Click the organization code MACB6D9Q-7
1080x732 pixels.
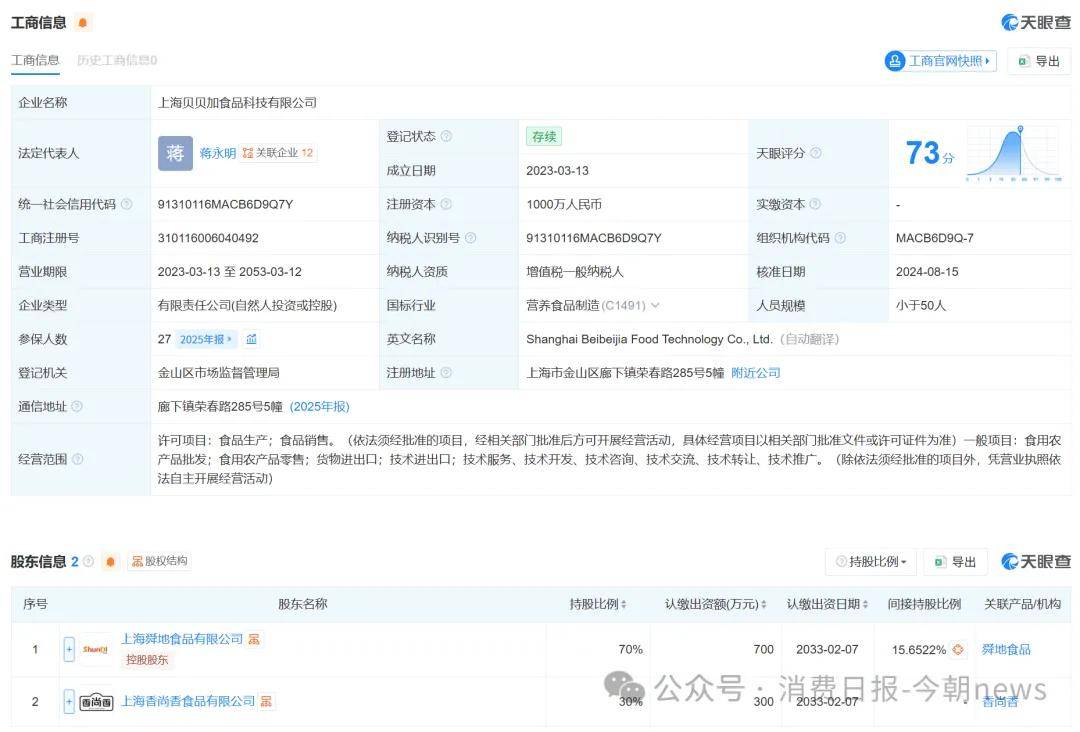[935, 238]
